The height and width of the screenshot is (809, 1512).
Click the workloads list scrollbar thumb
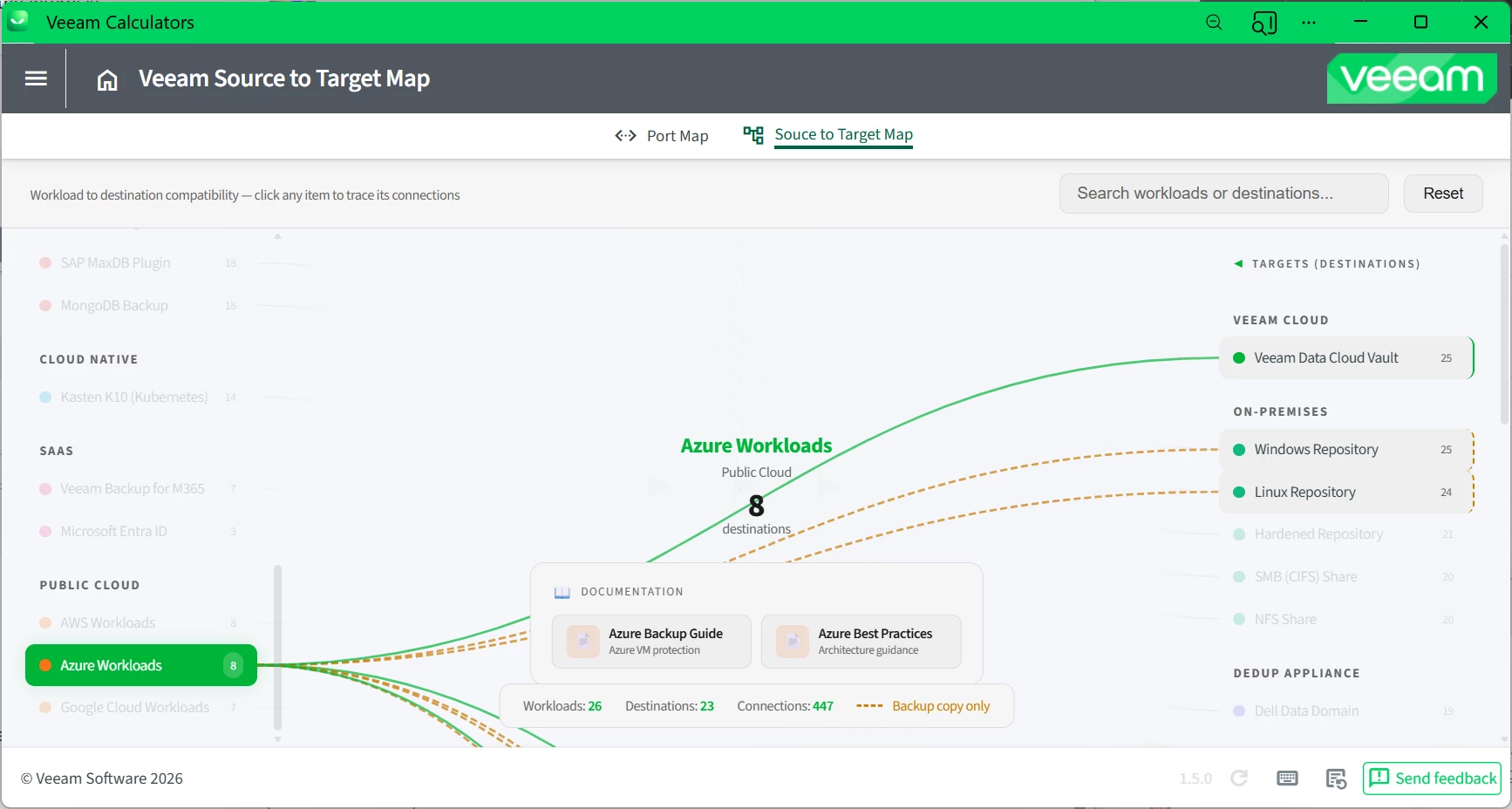click(278, 648)
